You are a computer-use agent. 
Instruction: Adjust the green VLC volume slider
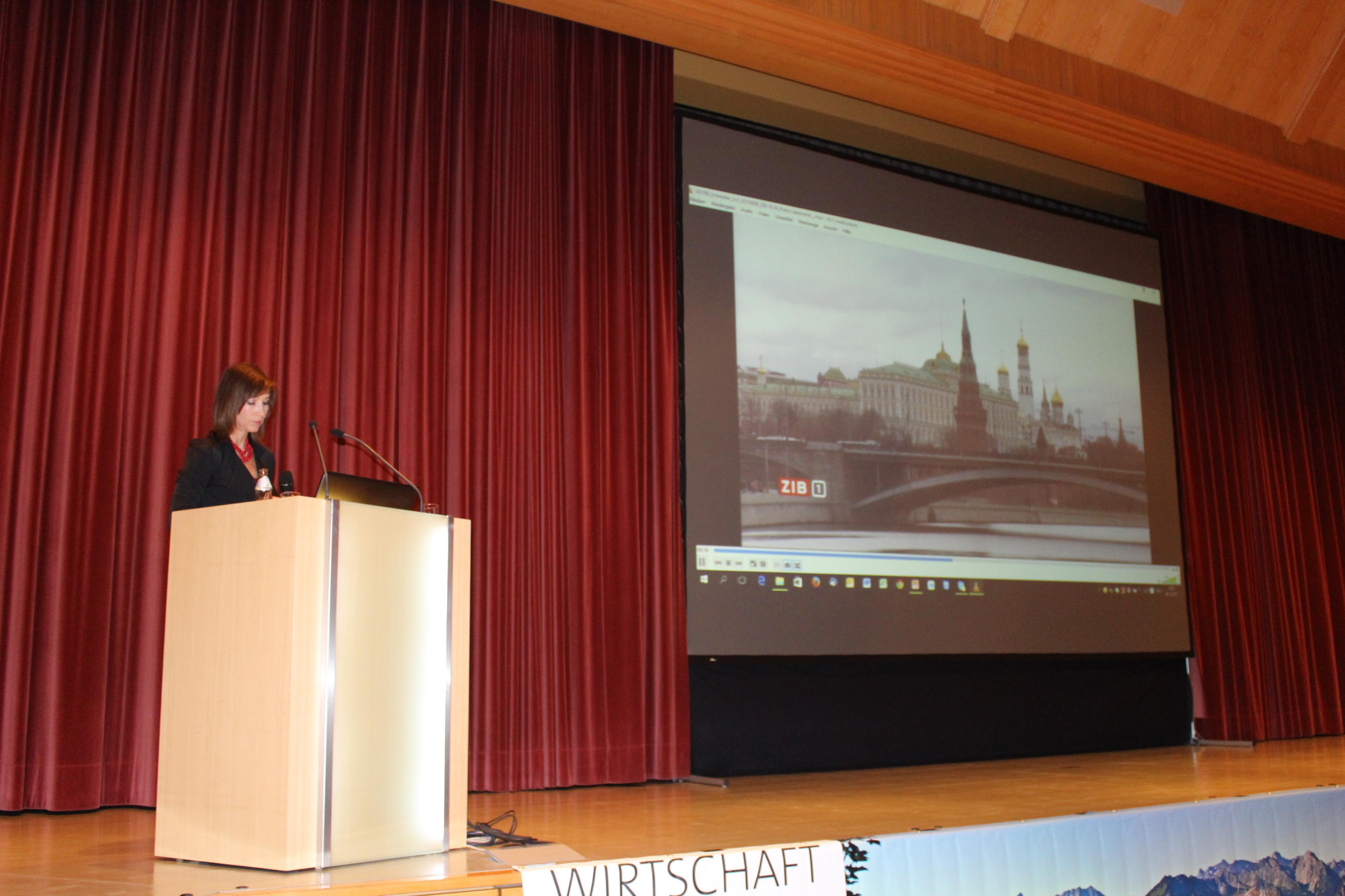(1171, 581)
